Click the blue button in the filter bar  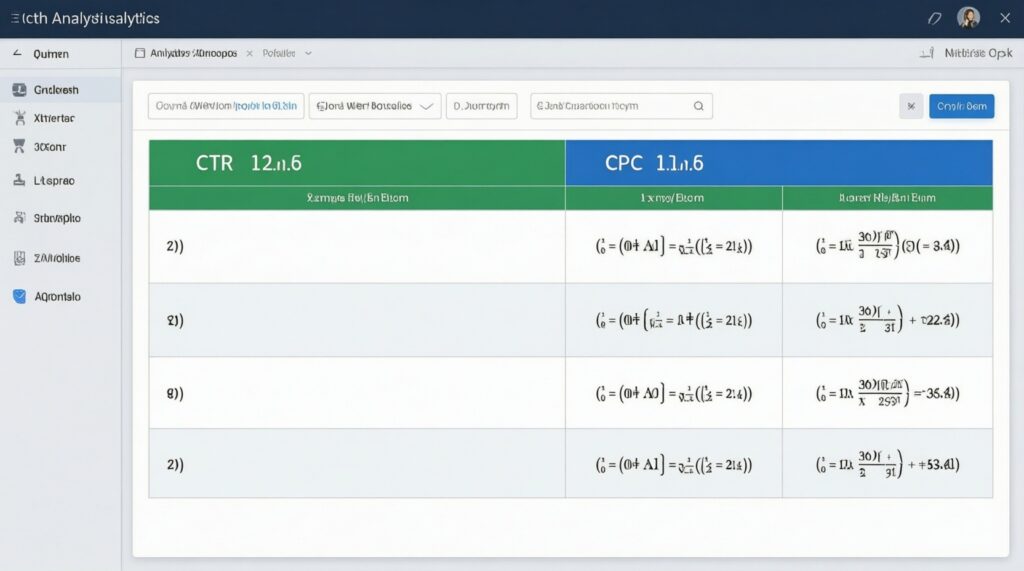961,106
